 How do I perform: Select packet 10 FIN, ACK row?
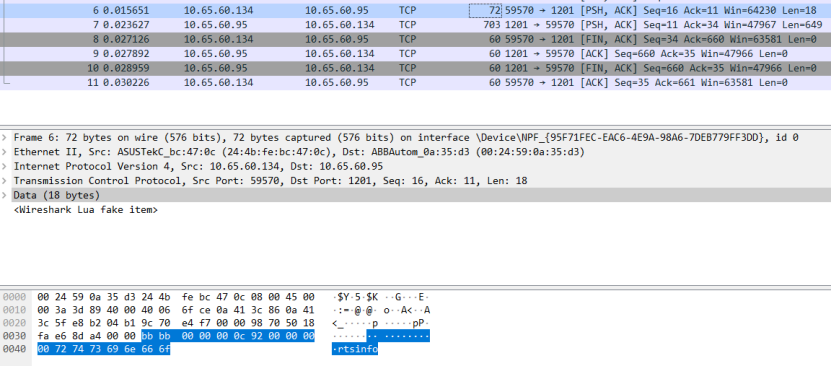pos(416,68)
